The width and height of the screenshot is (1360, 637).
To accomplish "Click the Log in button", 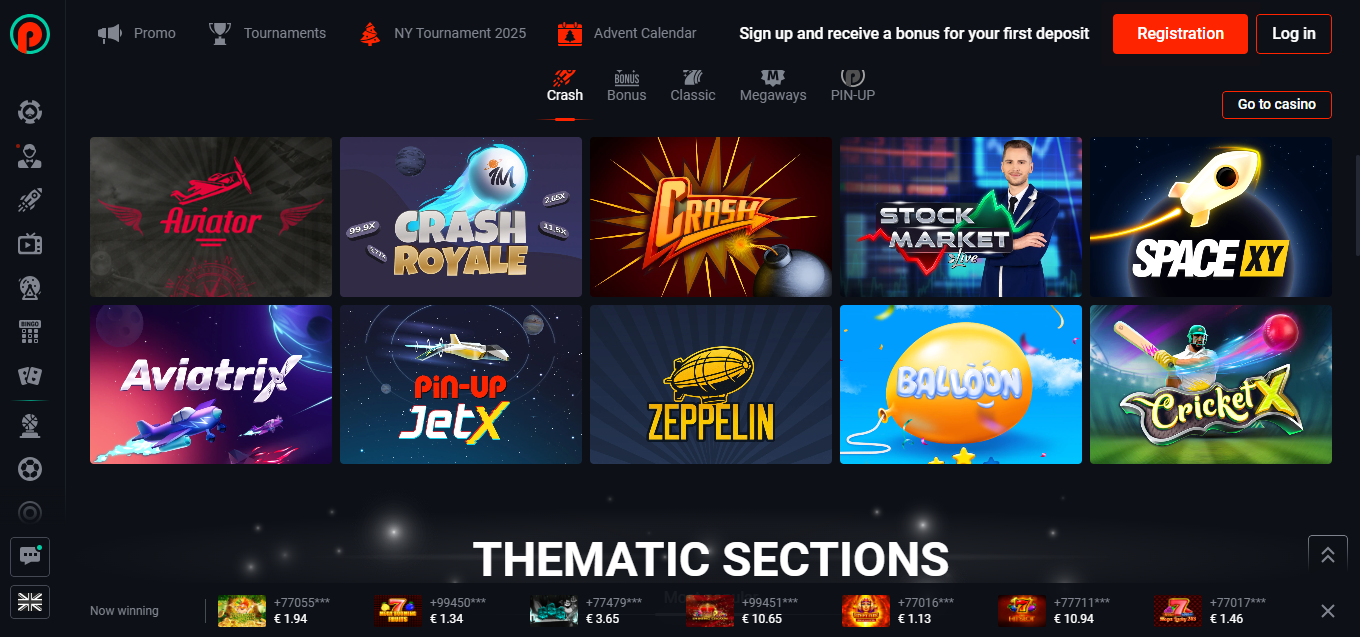I will click(x=1294, y=34).
